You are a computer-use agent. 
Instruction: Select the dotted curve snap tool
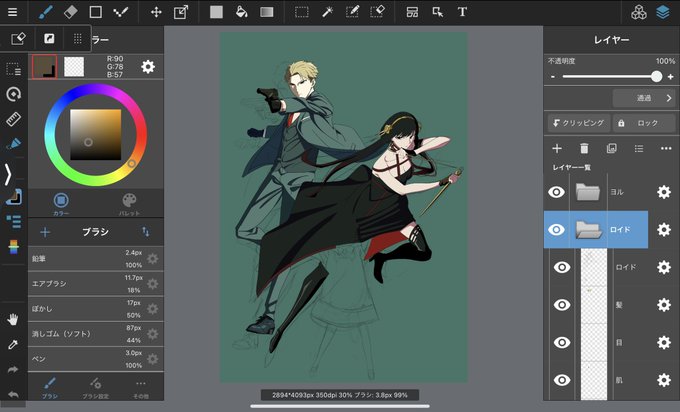tap(120, 12)
